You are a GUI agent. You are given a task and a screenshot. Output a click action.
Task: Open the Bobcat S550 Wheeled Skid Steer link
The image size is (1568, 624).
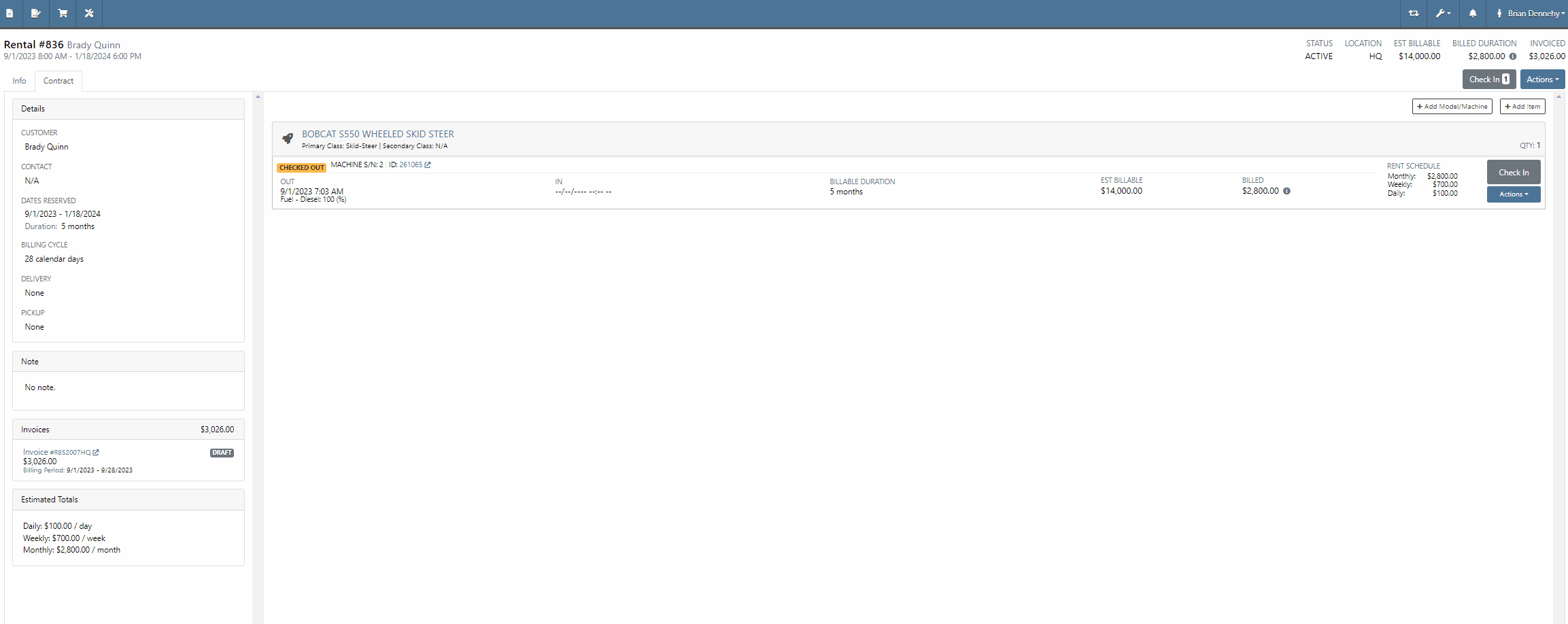pos(378,134)
